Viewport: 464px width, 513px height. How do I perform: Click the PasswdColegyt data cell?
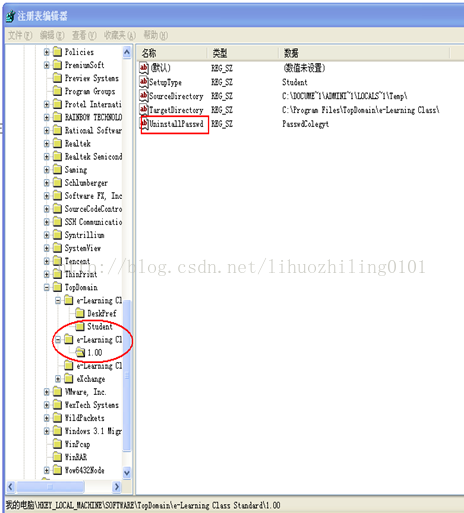tap(305, 124)
